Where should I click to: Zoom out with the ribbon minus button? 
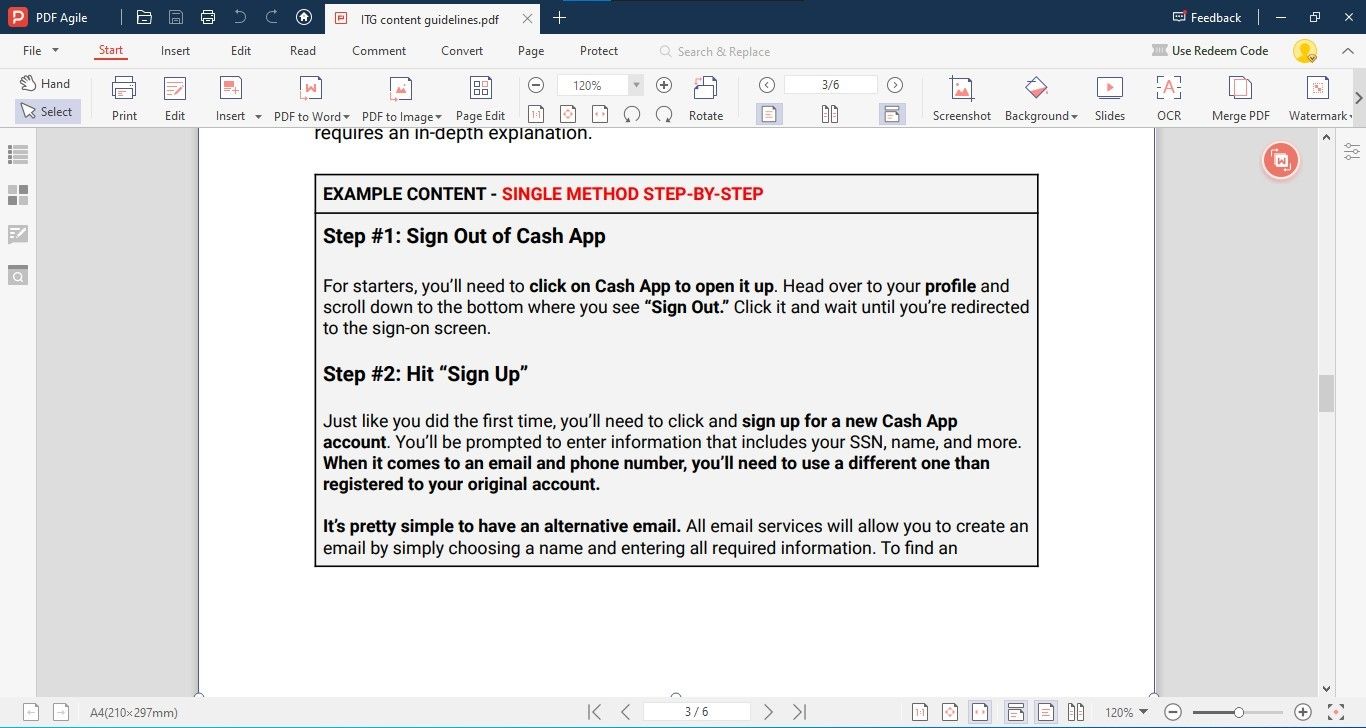[536, 85]
